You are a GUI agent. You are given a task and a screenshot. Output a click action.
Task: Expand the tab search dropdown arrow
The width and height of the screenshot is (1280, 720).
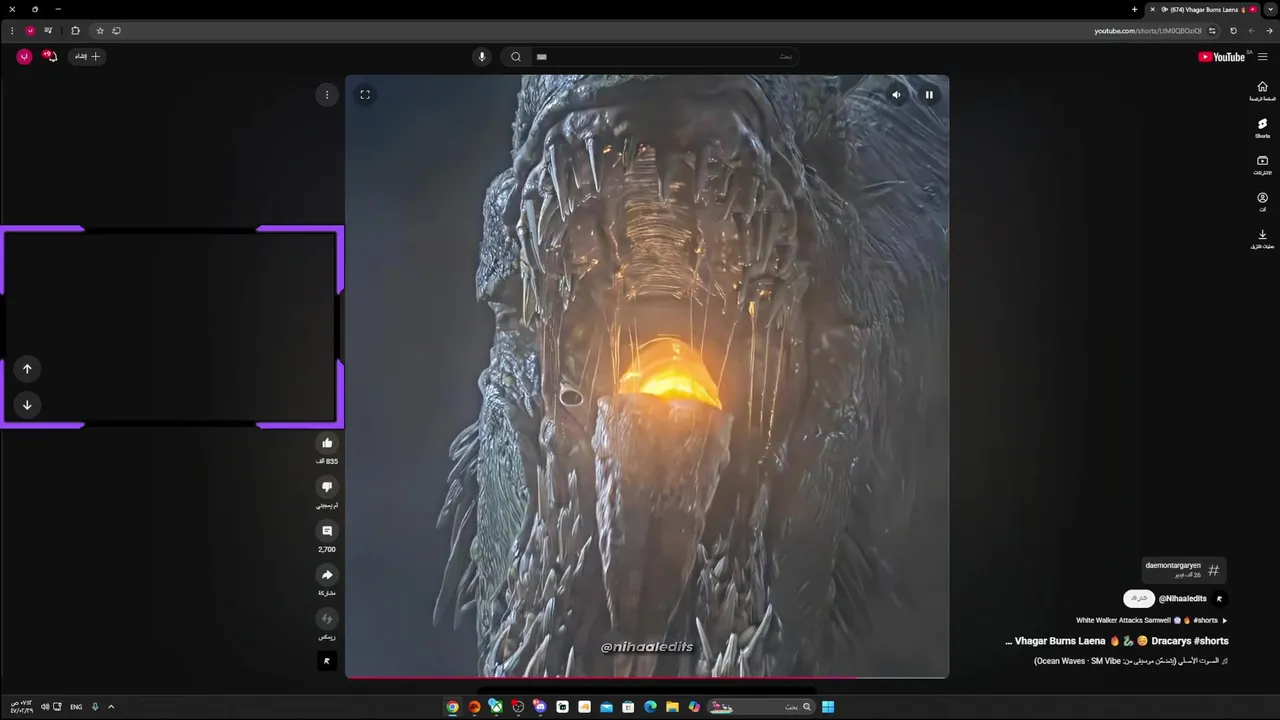point(1270,9)
